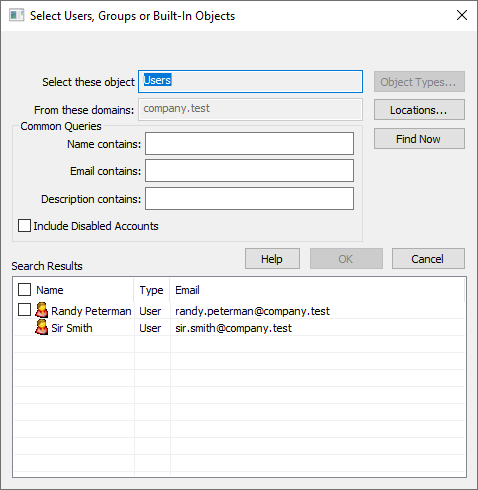
Task: Select the randy.peterman@company.test email cell
Action: click(252, 311)
